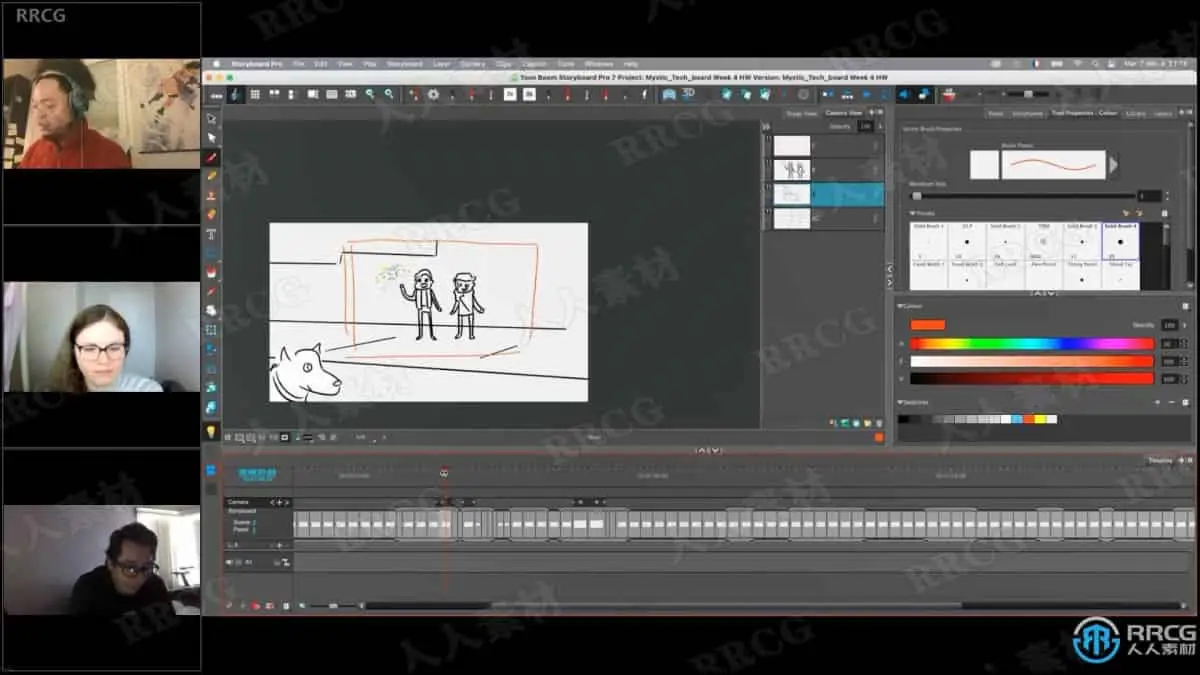Click the brush stroke preview box
1200x675 pixels.
click(1054, 165)
